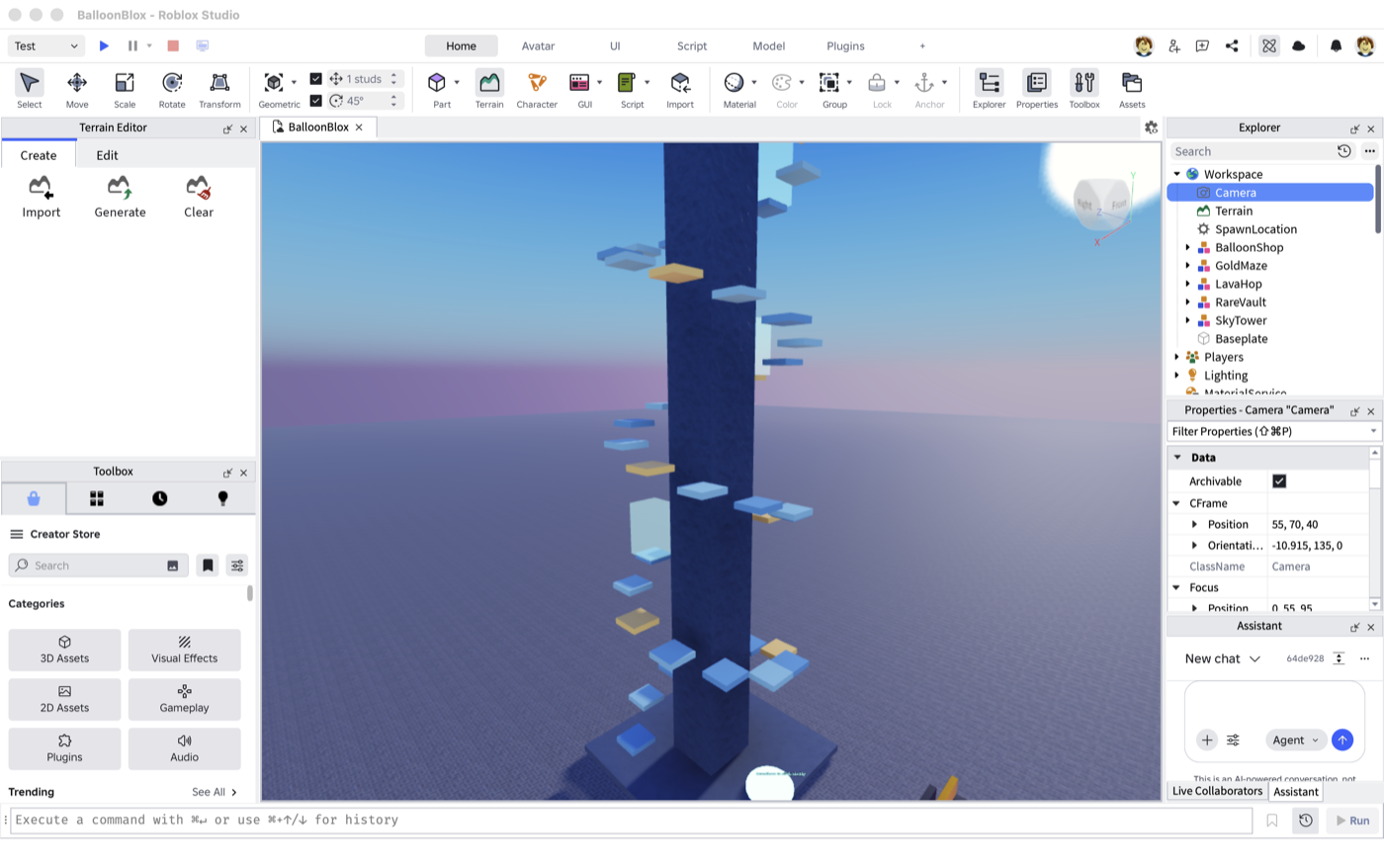Toggle the studs move-snapping checkbox

(x=316, y=79)
